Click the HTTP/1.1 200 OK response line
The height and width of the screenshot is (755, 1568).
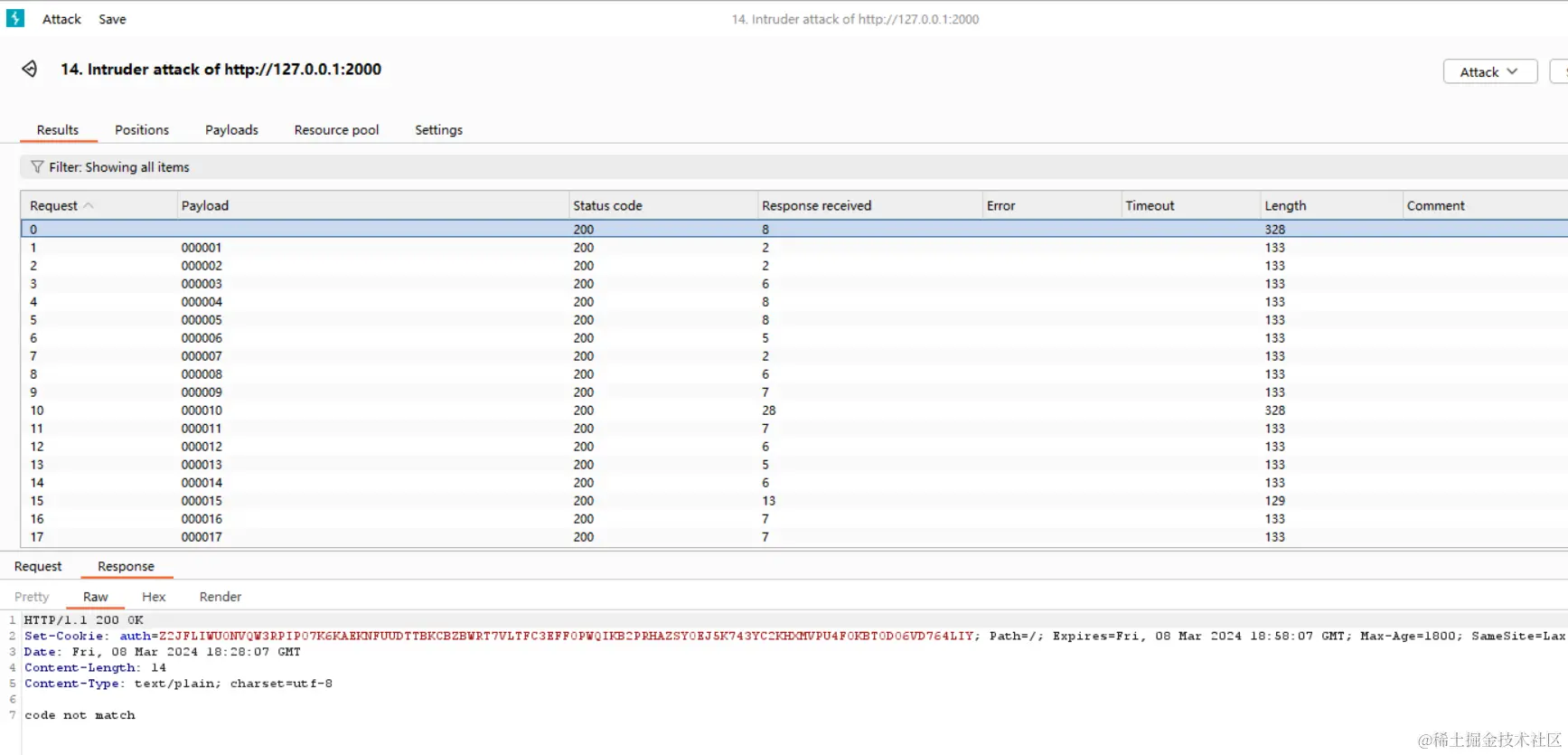(84, 620)
